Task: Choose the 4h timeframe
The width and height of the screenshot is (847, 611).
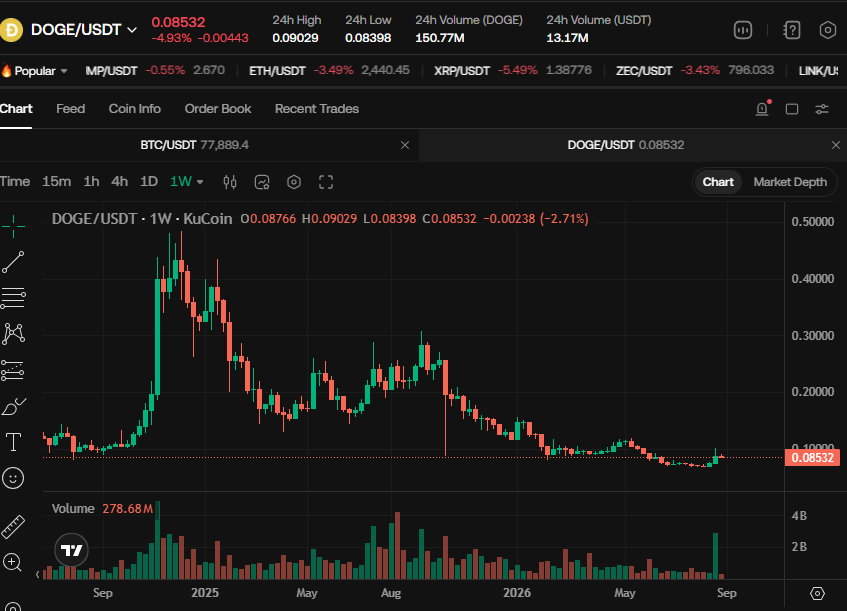Action: [x=119, y=182]
